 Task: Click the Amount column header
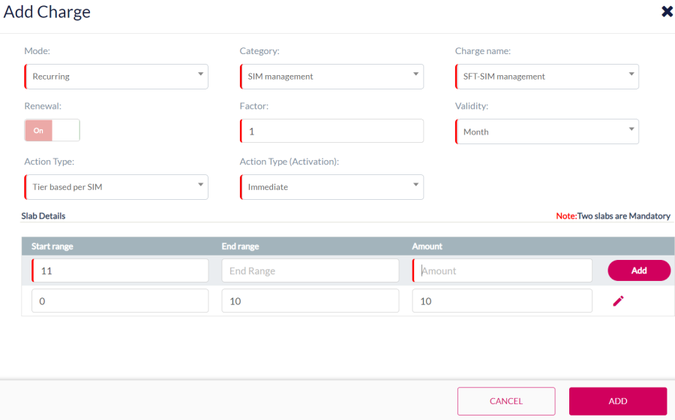[x=427, y=246]
